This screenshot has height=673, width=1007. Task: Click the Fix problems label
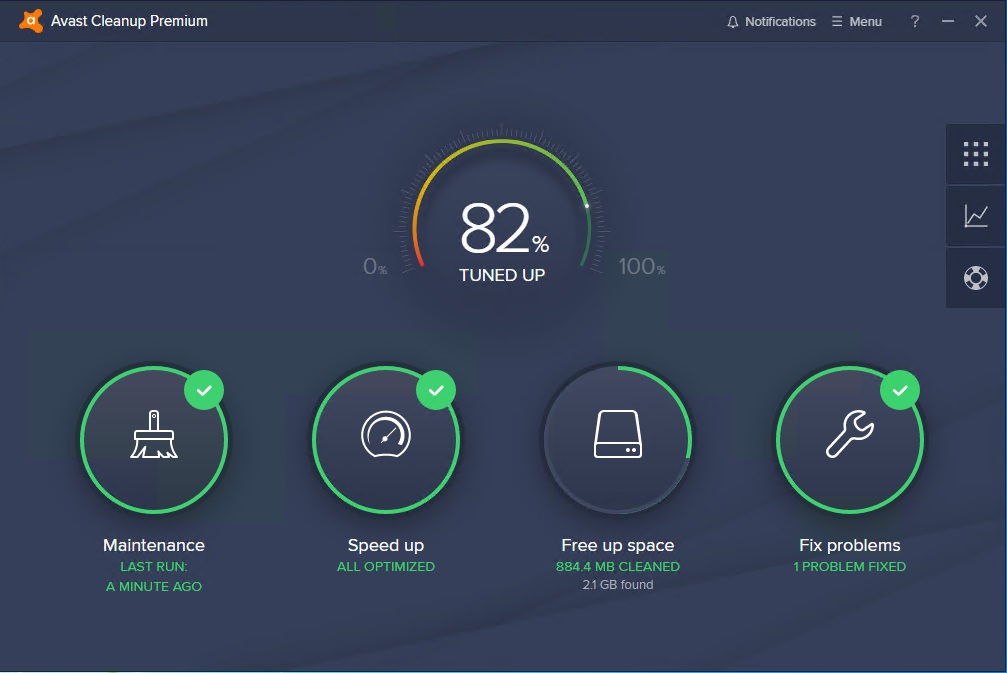850,545
